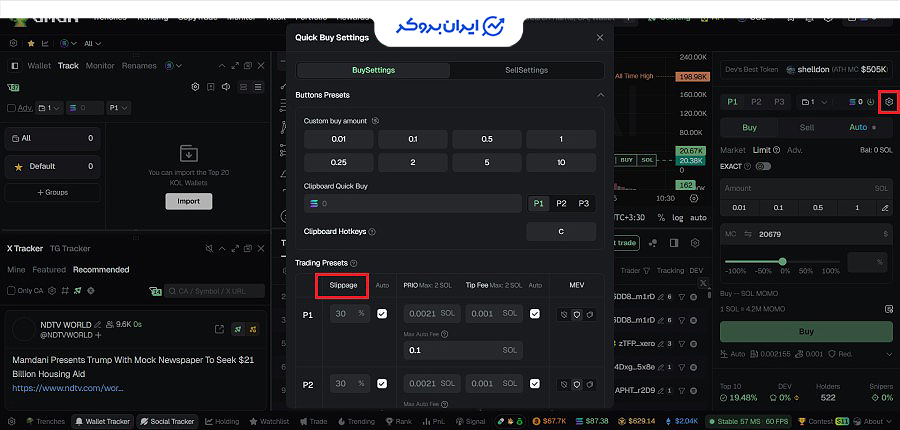Toggle the EXACT switch
Screen dimensions: 900x430
click(x=763, y=166)
